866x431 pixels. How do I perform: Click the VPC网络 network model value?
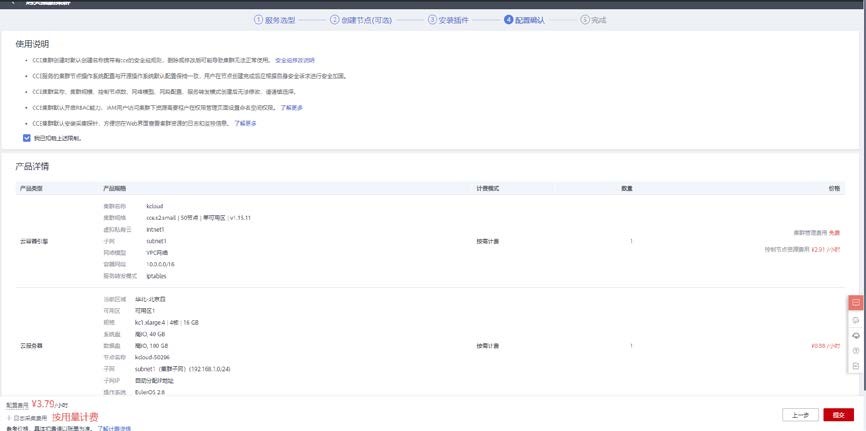click(x=157, y=253)
